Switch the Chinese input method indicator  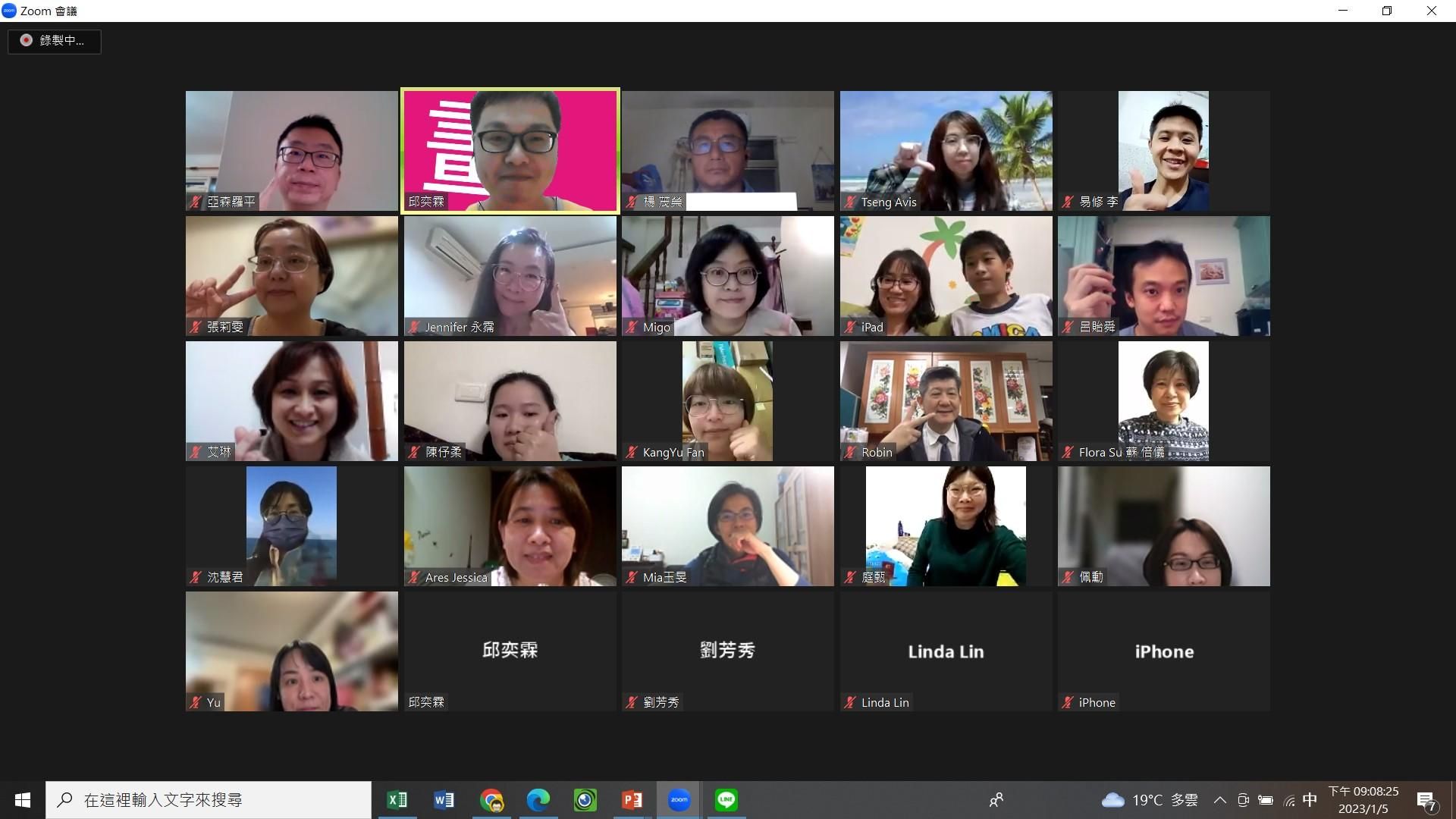pos(1310,800)
